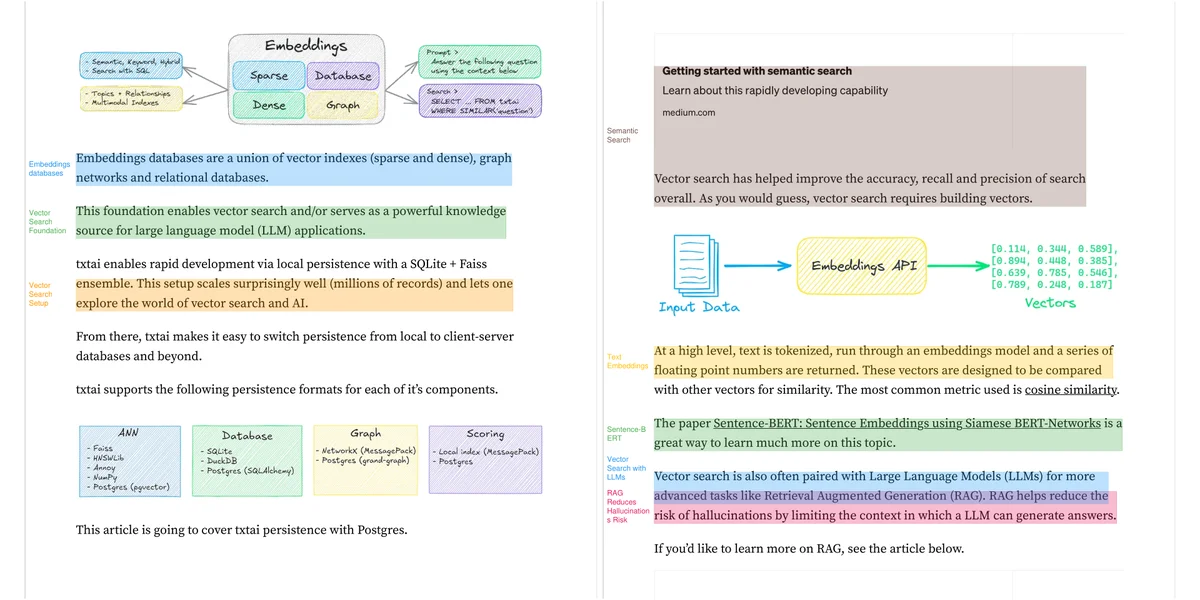The width and height of the screenshot is (1200, 600).
Task: Click the blue ANN persistence box
Action: tap(130, 459)
